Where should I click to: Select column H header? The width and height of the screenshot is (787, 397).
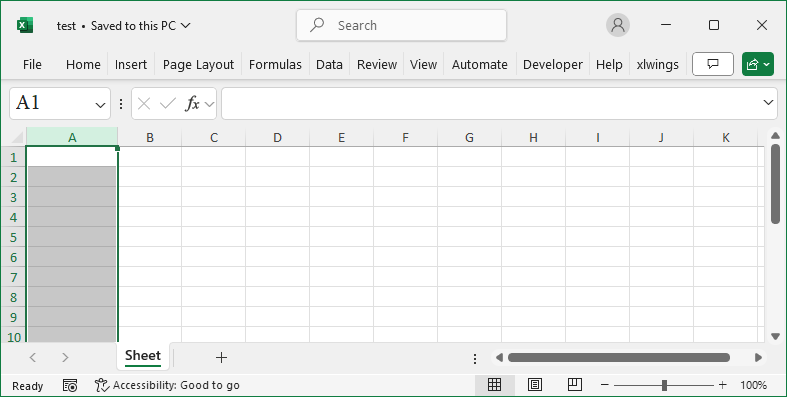[533, 138]
